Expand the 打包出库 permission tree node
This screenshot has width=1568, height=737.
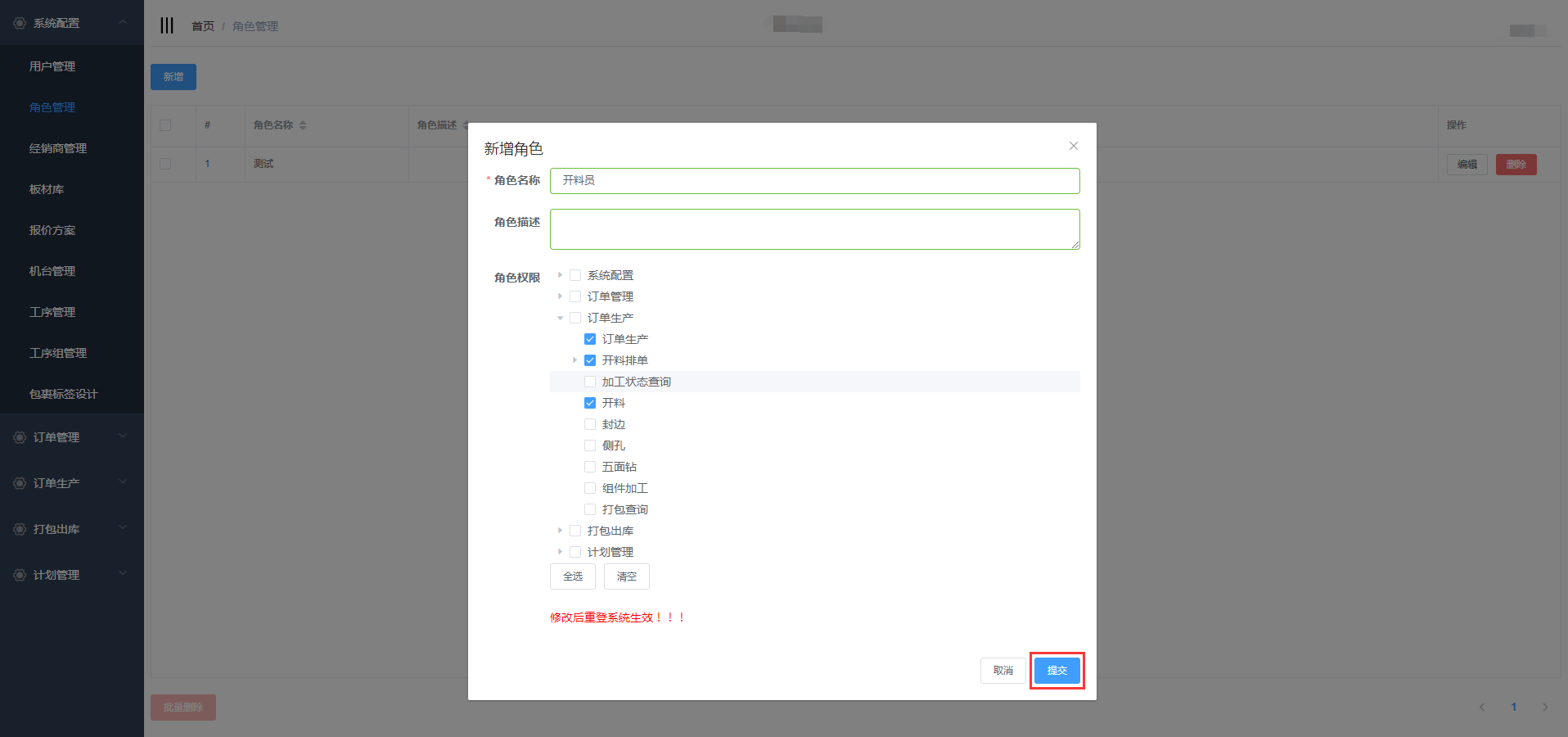(560, 531)
